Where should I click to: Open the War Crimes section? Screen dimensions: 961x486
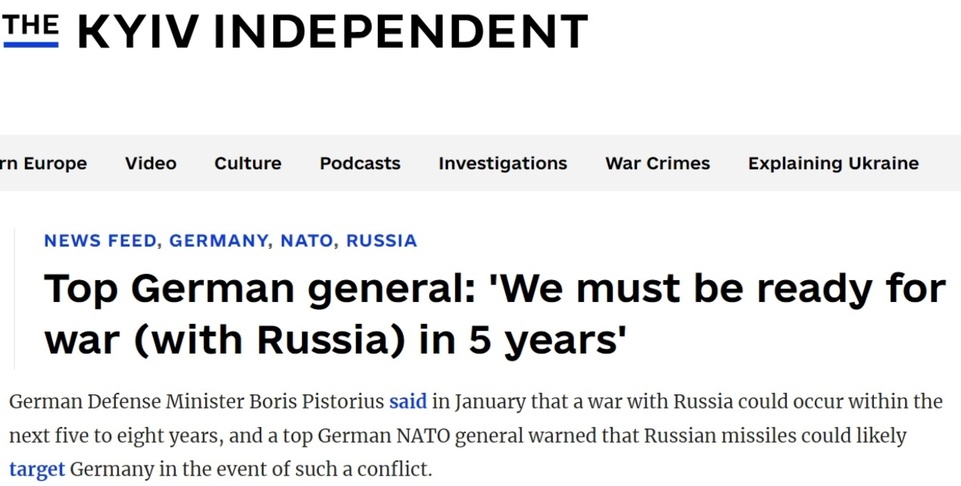pos(657,163)
